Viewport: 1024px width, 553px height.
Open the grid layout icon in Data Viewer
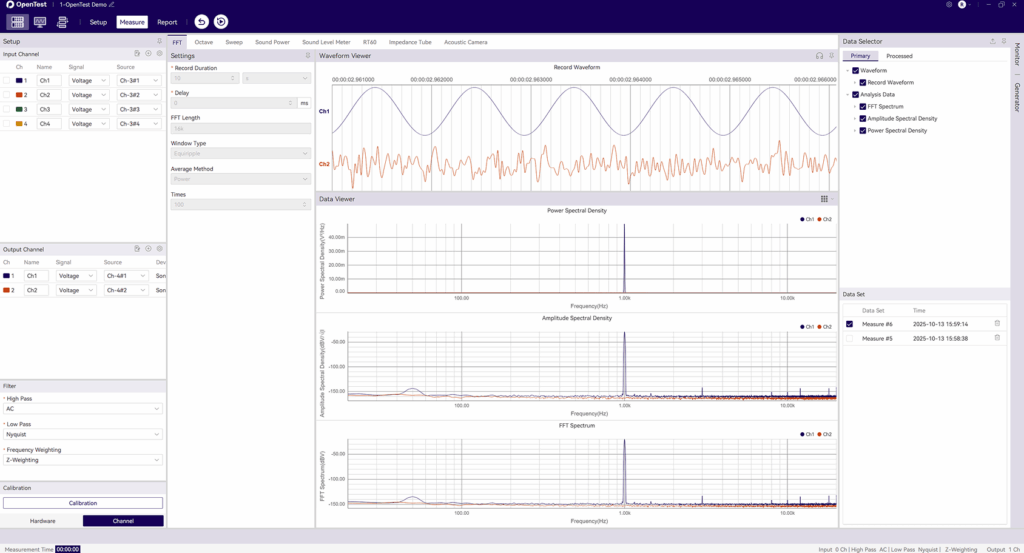click(x=824, y=199)
